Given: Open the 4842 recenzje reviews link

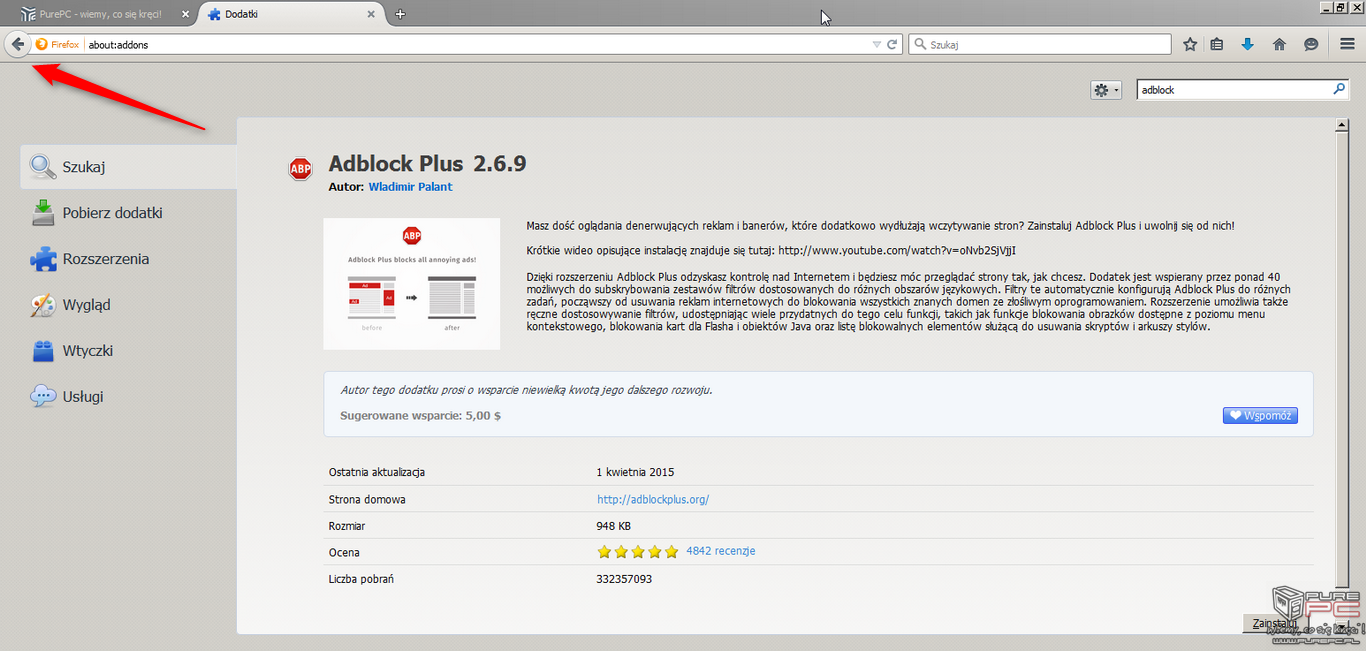Looking at the screenshot, I should point(720,551).
